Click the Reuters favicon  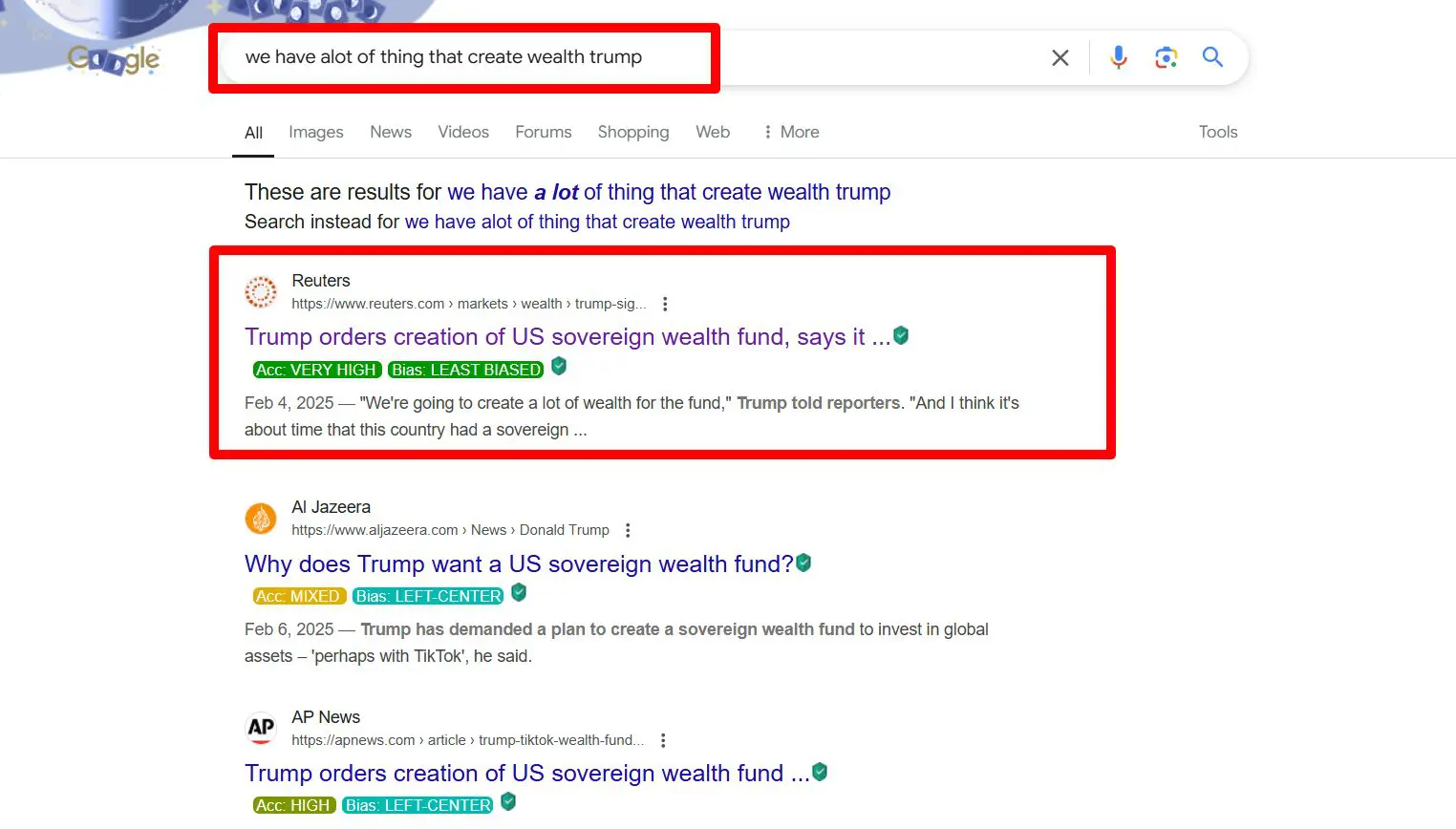261,291
